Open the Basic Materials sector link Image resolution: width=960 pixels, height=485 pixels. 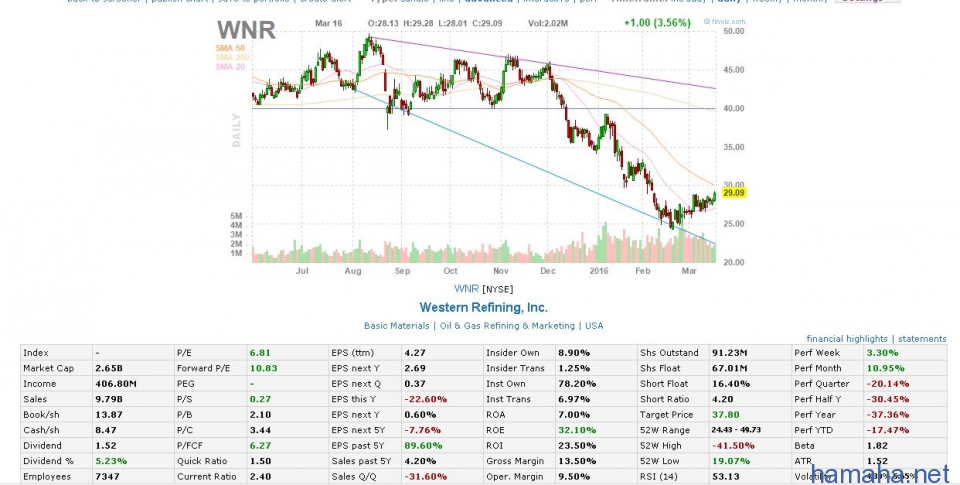tap(397, 326)
